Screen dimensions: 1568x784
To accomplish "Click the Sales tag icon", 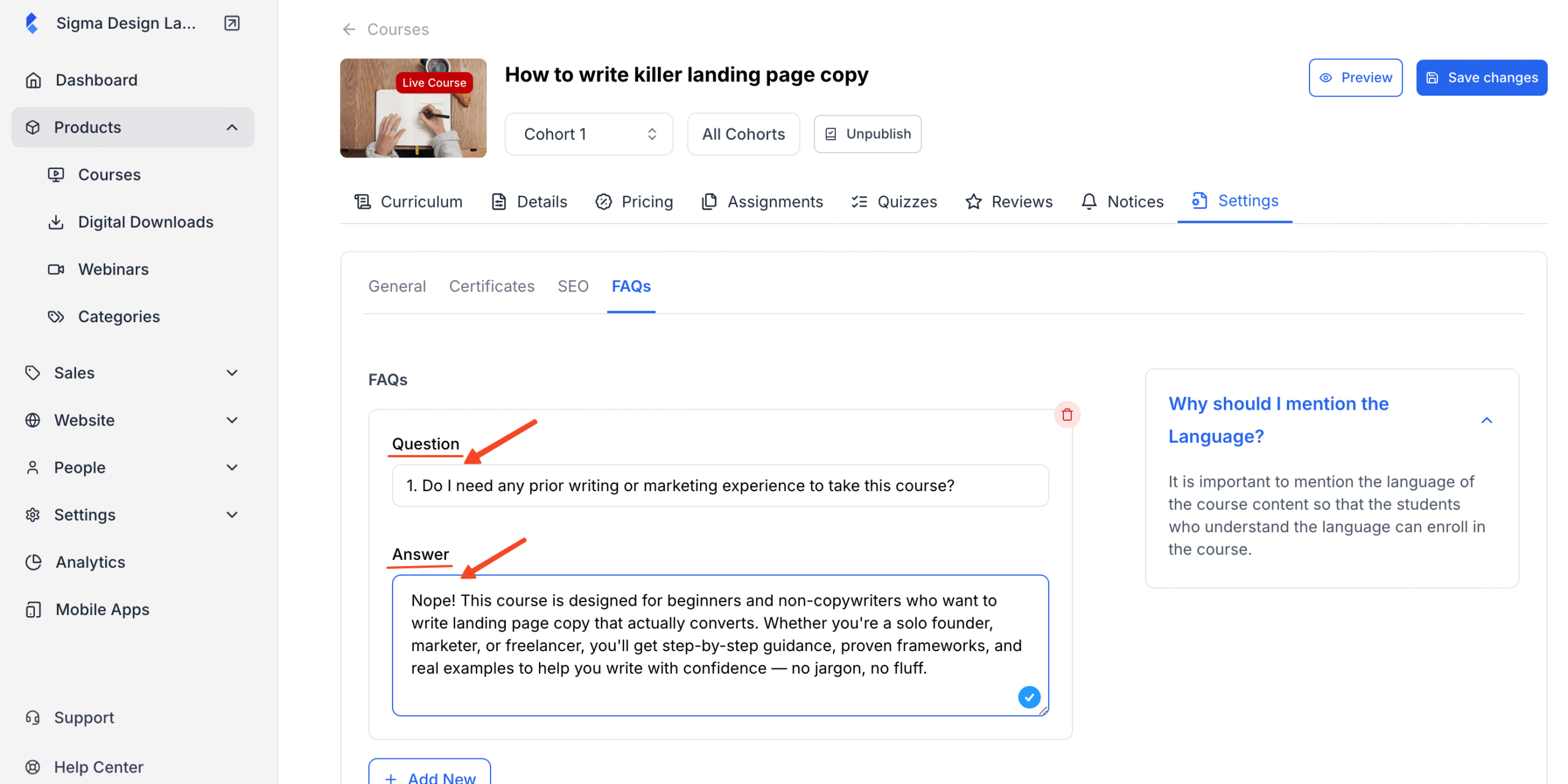I will tap(32, 373).
